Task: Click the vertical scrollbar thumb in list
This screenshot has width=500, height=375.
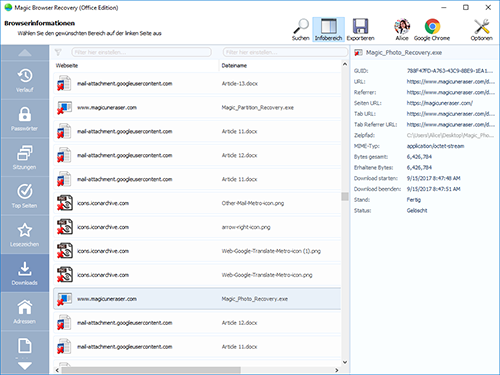Action: point(345,196)
